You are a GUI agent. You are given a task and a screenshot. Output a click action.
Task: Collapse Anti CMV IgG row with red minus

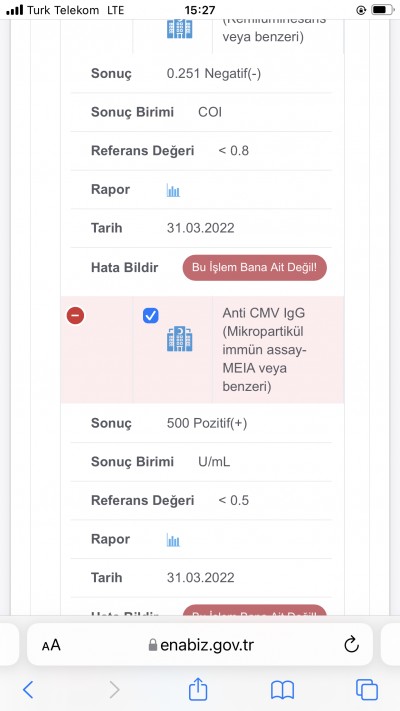click(x=75, y=315)
